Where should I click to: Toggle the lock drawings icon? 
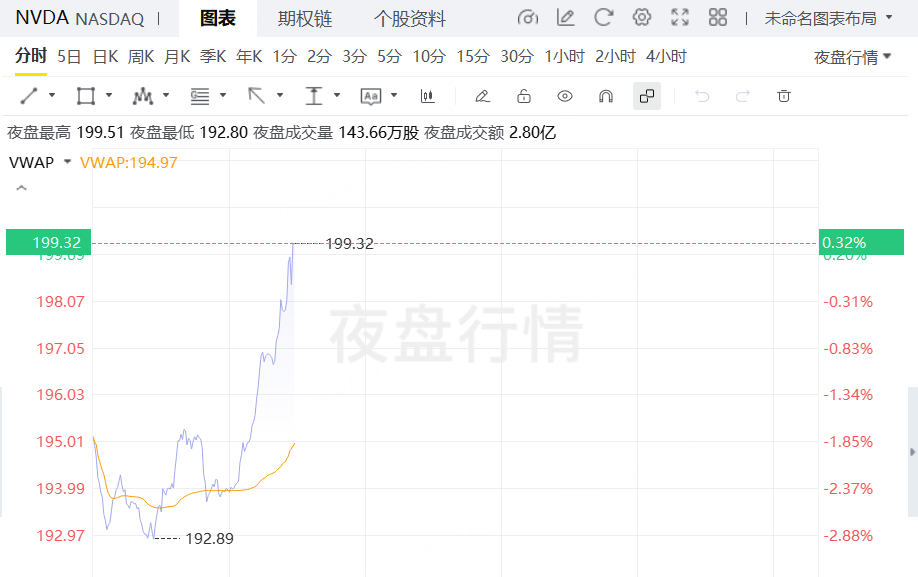tap(523, 96)
